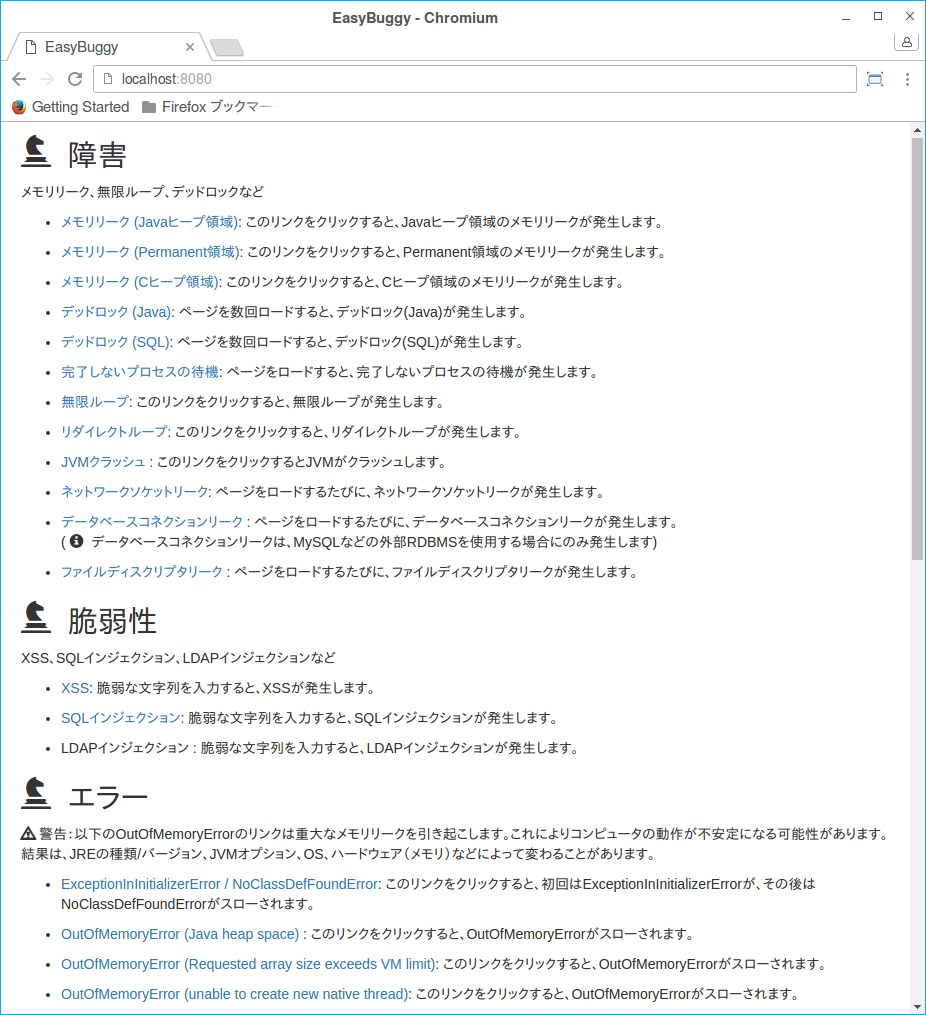Open OutOfMemoryError (unable to create new native thread) link

pyautogui.click(x=235, y=994)
